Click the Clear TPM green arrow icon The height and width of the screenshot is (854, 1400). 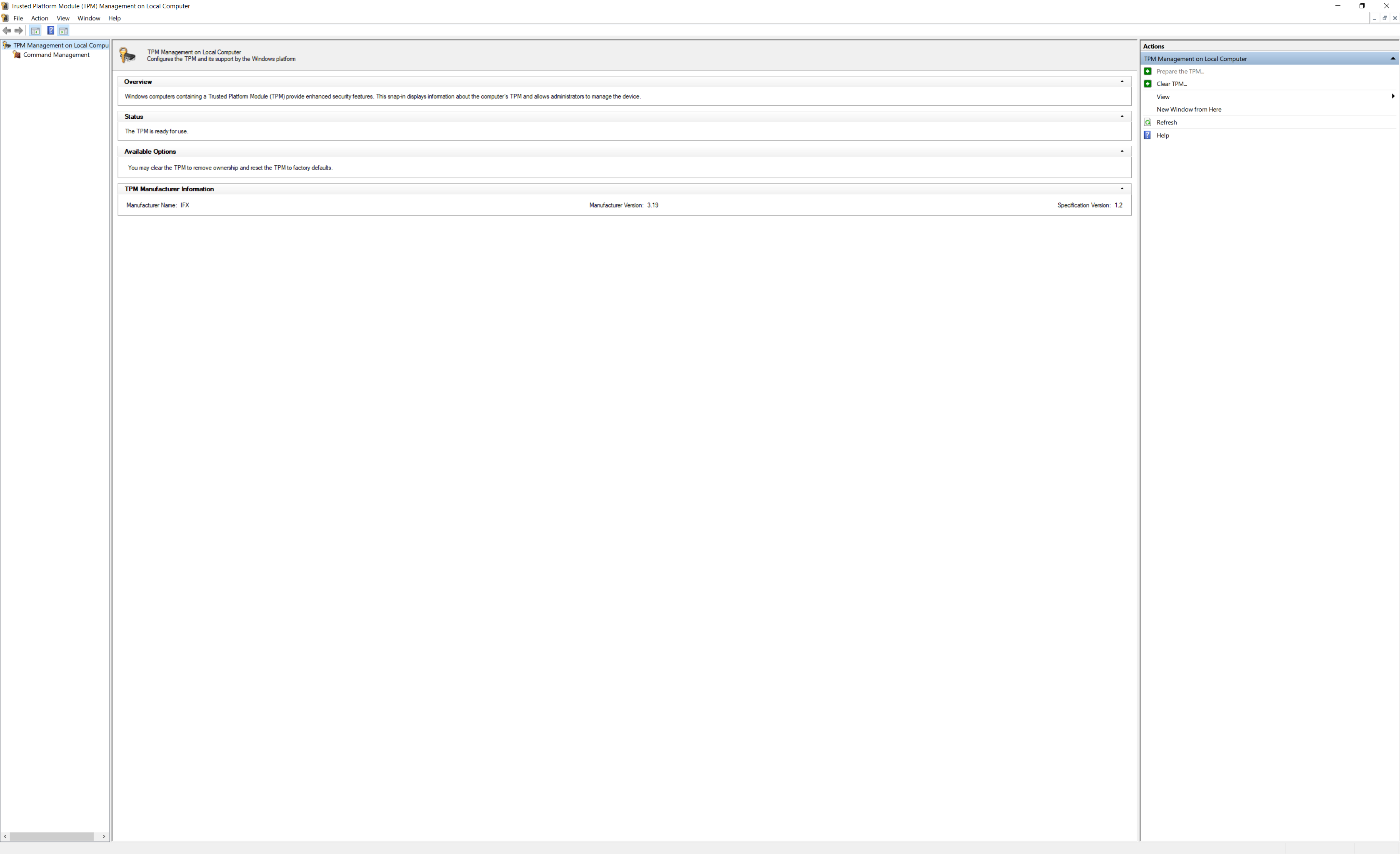tap(1148, 84)
